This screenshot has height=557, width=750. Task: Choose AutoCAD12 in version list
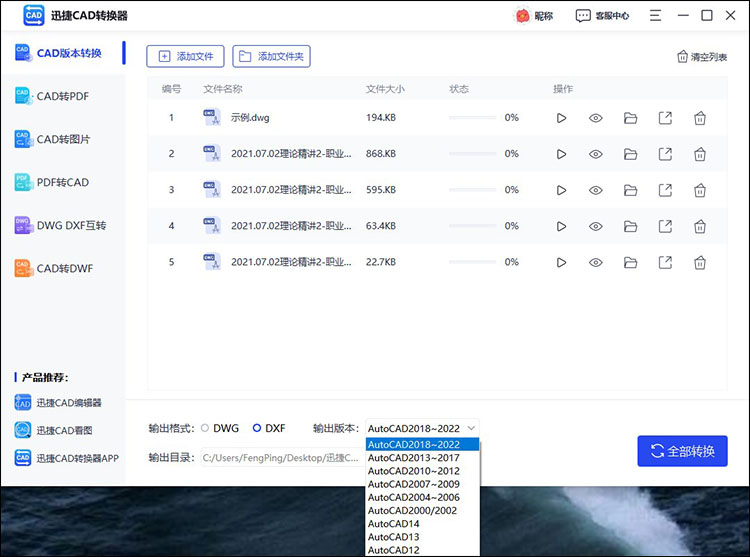(x=422, y=550)
